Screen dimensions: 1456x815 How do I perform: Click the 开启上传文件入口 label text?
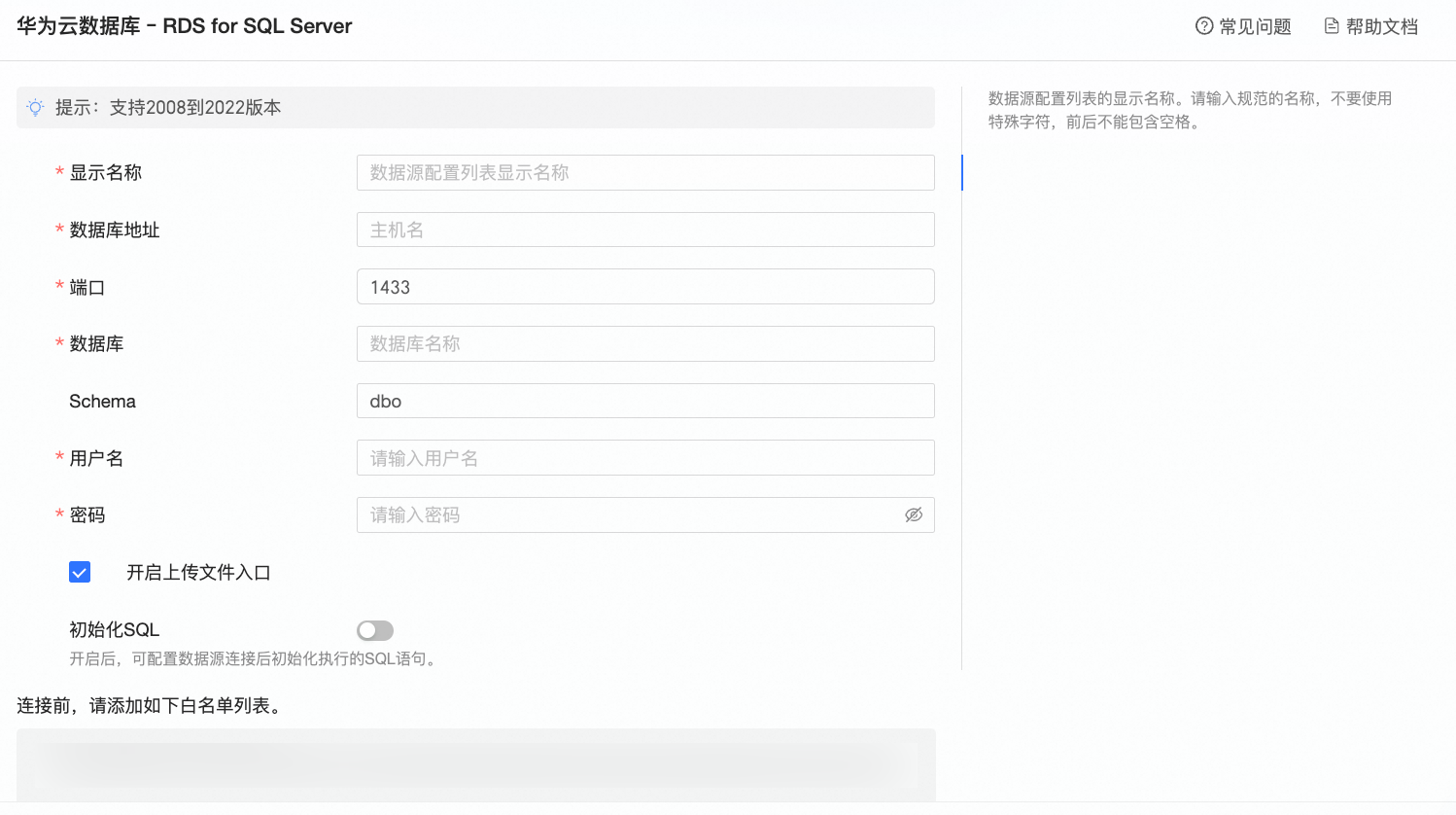pyautogui.click(x=198, y=573)
